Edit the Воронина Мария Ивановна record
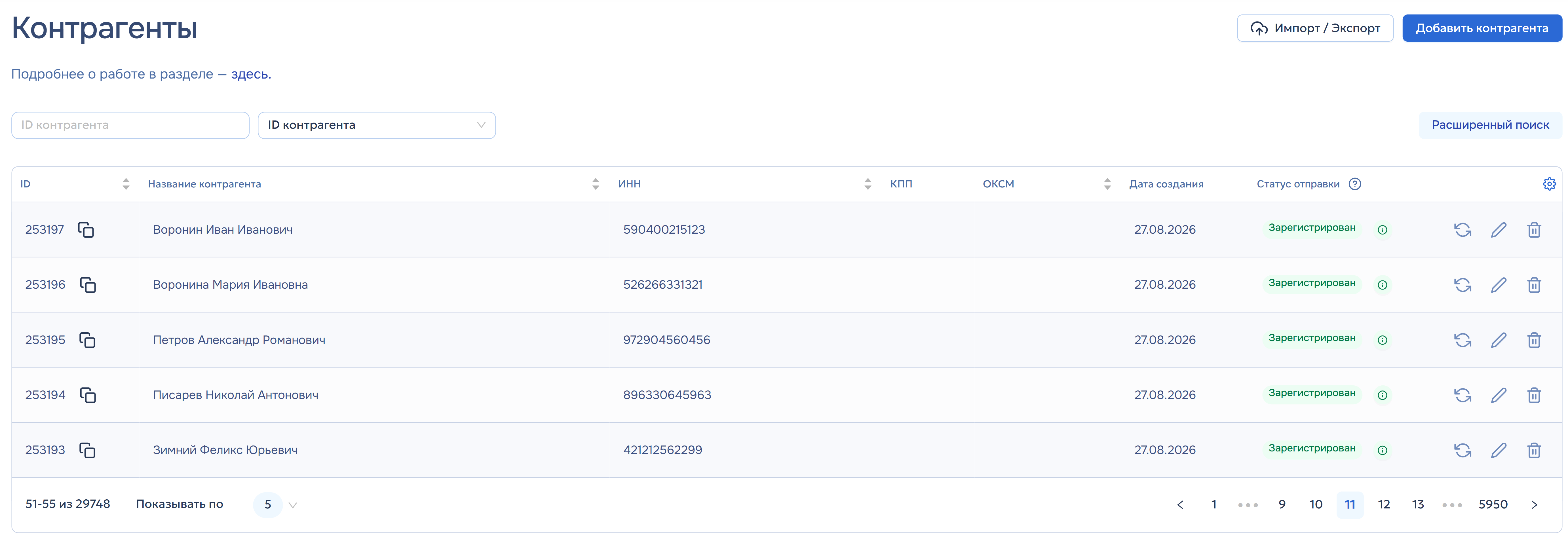The width and height of the screenshot is (1568, 547). click(1499, 285)
